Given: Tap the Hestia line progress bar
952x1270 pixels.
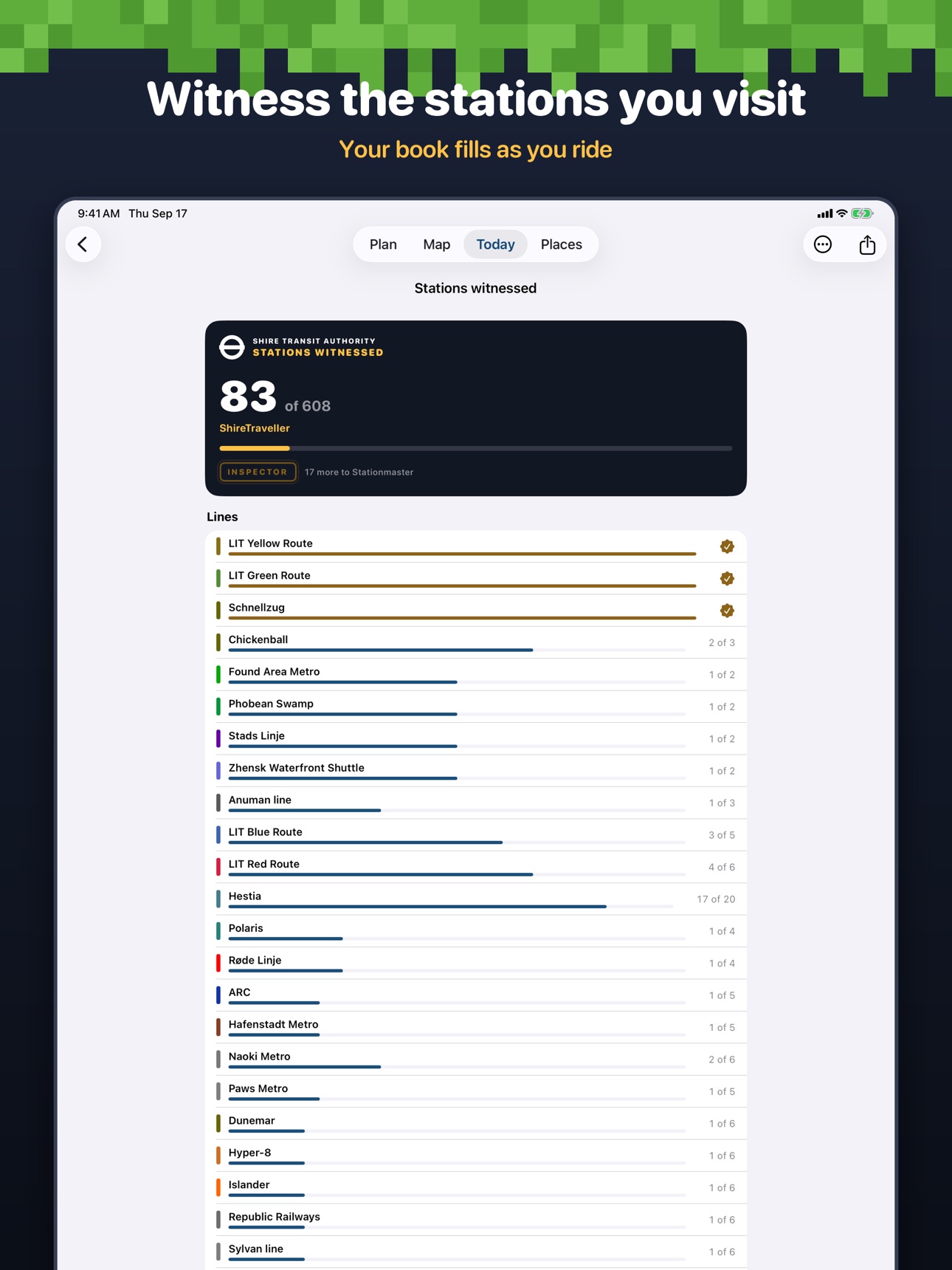Looking at the screenshot, I should click(451, 907).
